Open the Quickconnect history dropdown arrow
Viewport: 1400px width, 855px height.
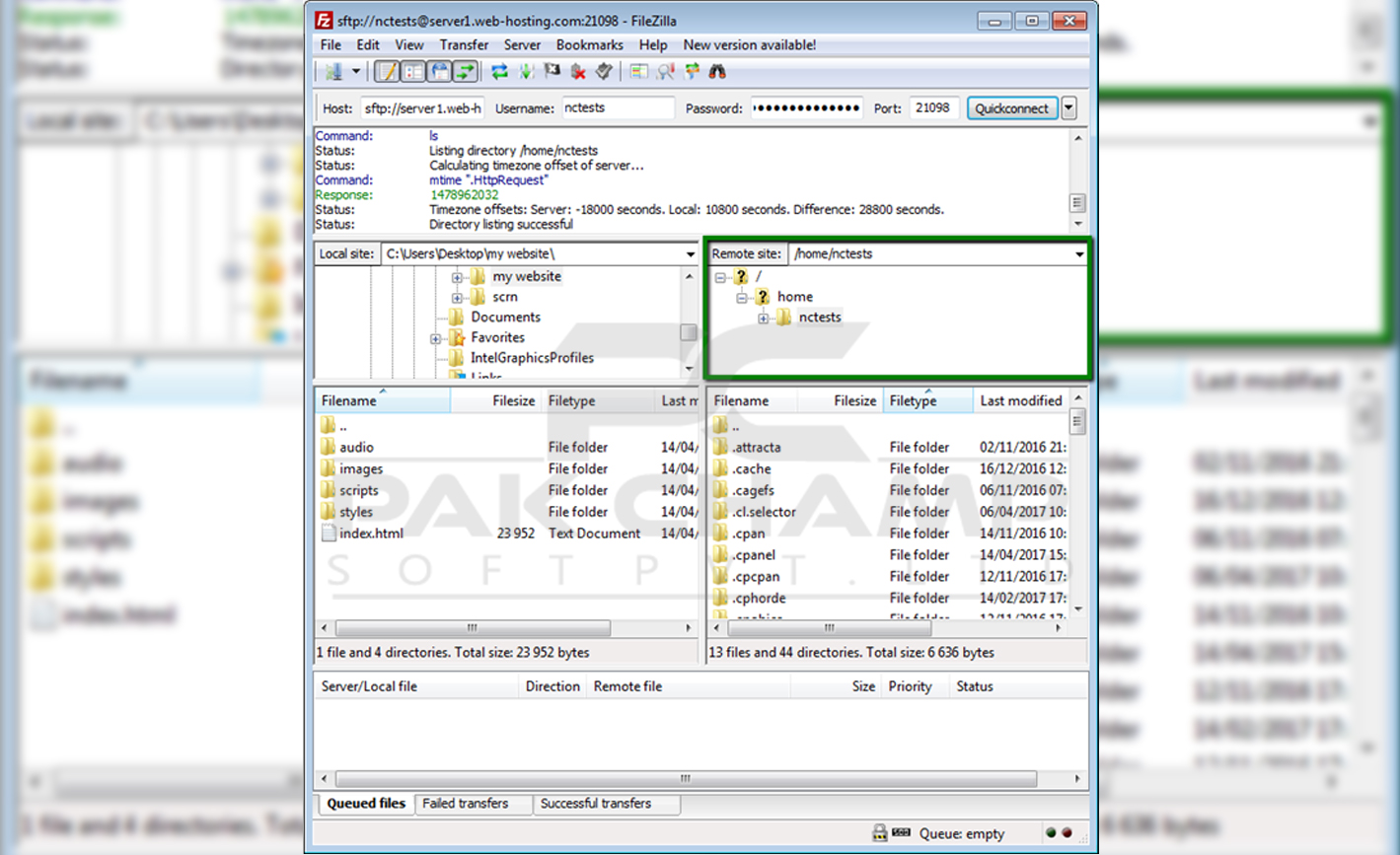pos(1068,108)
